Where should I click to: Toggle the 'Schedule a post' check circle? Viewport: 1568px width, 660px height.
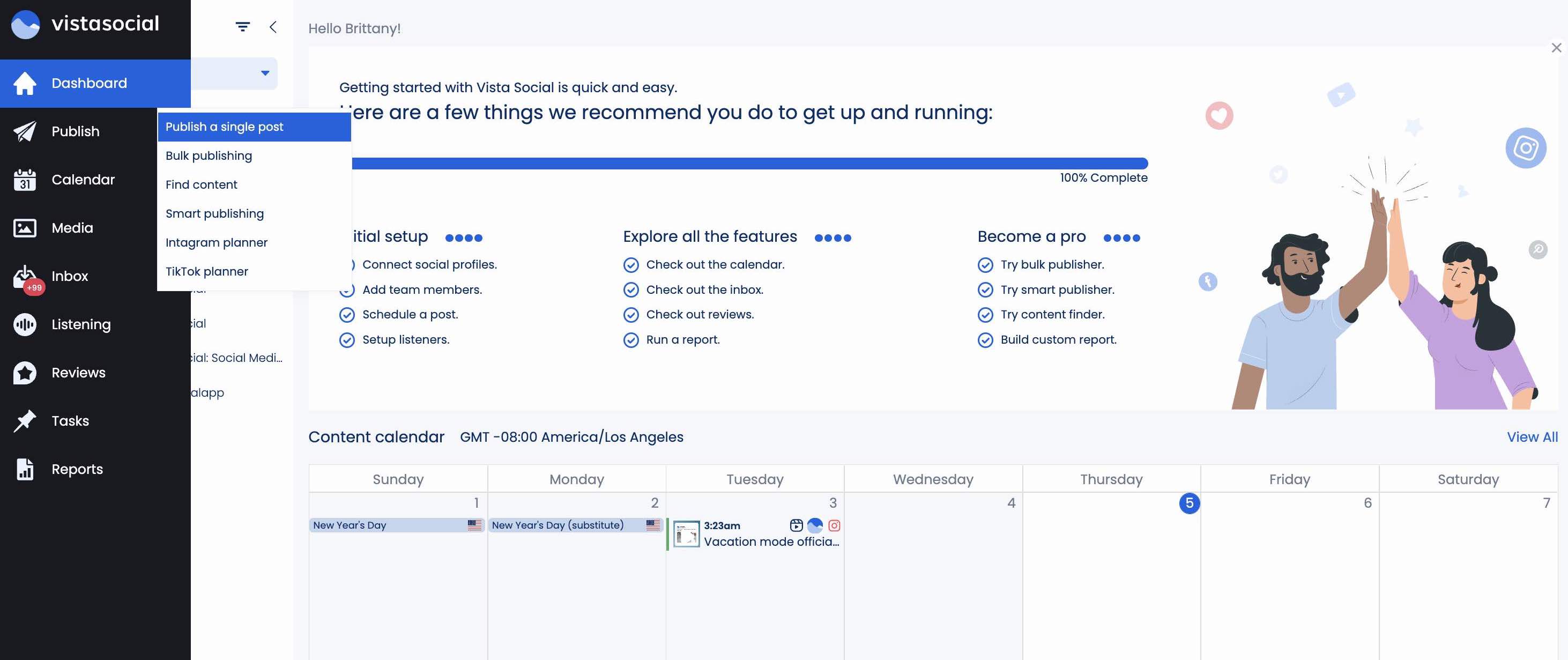[x=347, y=315]
